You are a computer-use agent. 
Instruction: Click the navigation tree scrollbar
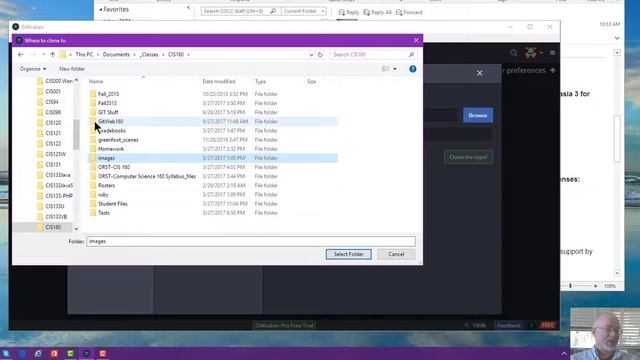[76, 135]
